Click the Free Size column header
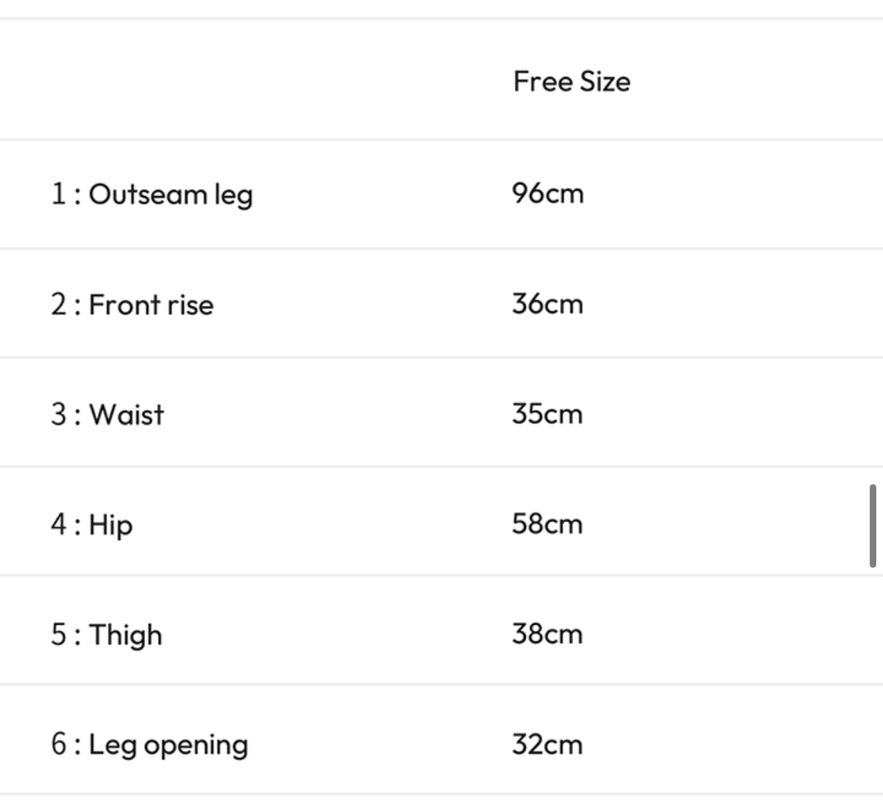Viewport: 883px width, 810px height. click(x=571, y=81)
